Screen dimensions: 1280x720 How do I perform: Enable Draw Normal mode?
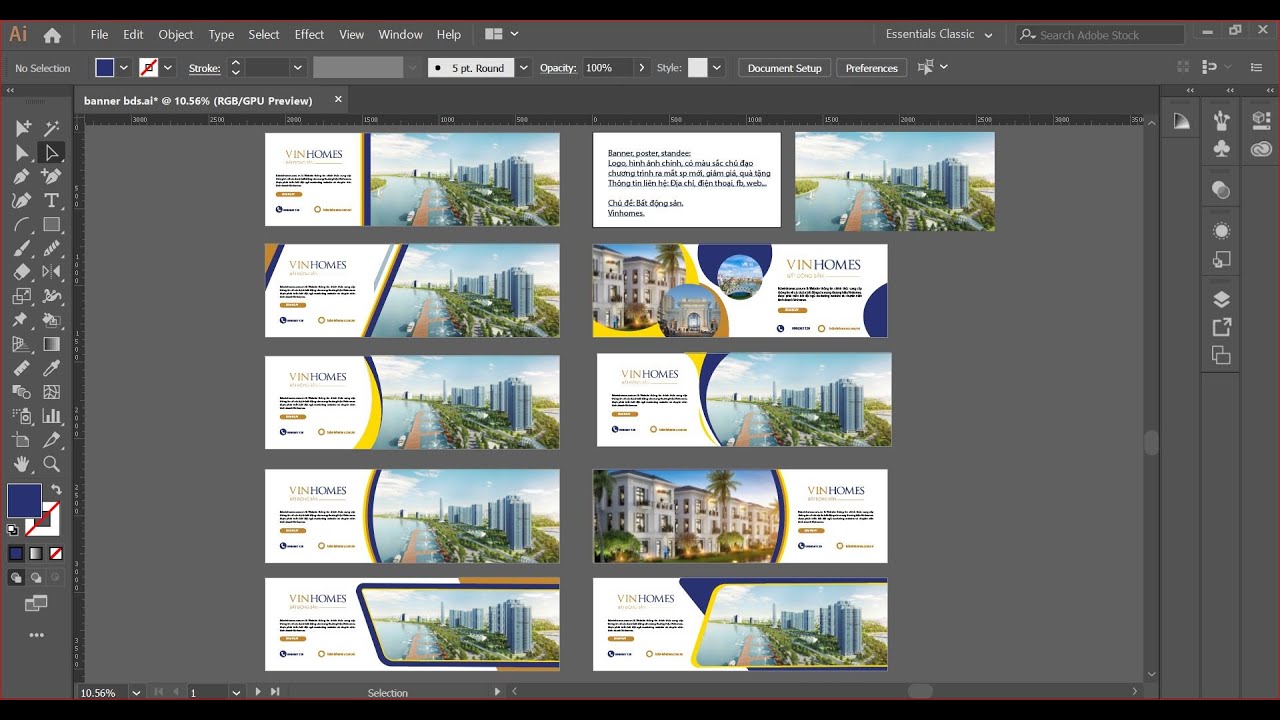[16, 577]
